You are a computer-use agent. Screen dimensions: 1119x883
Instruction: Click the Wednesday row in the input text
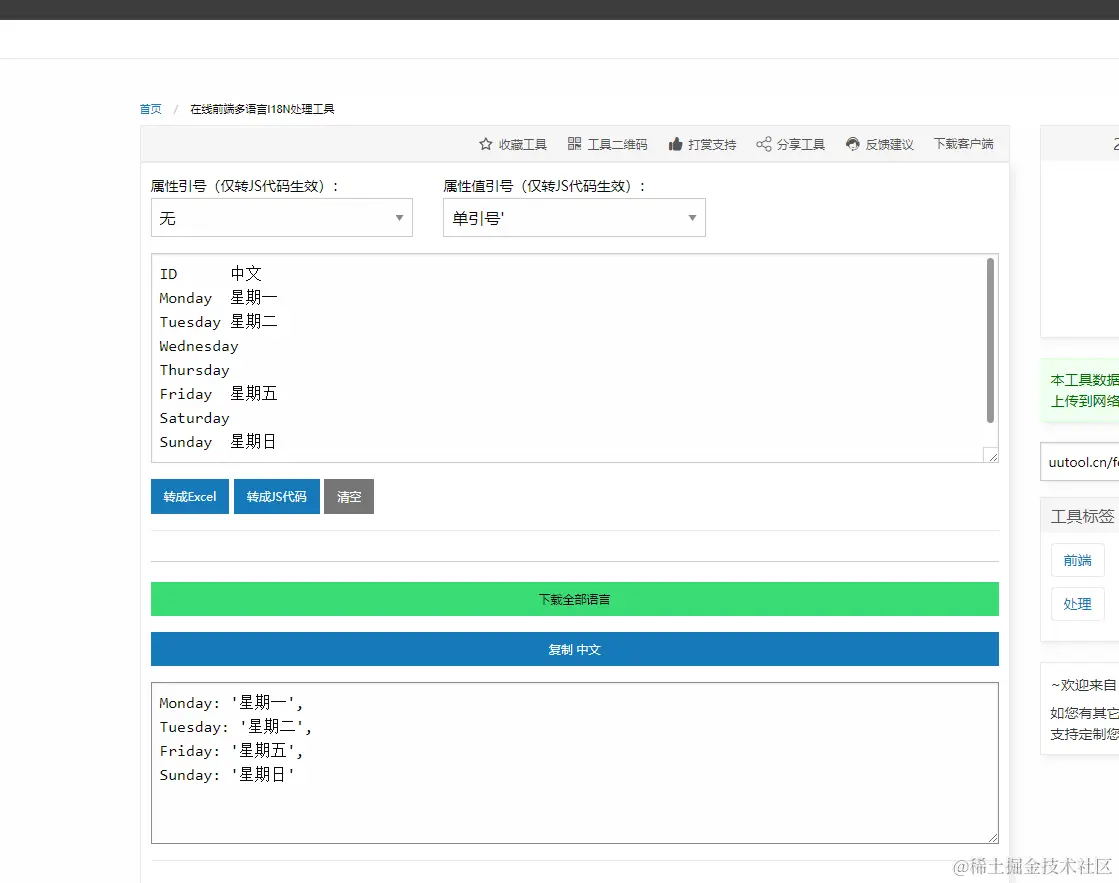[199, 346]
